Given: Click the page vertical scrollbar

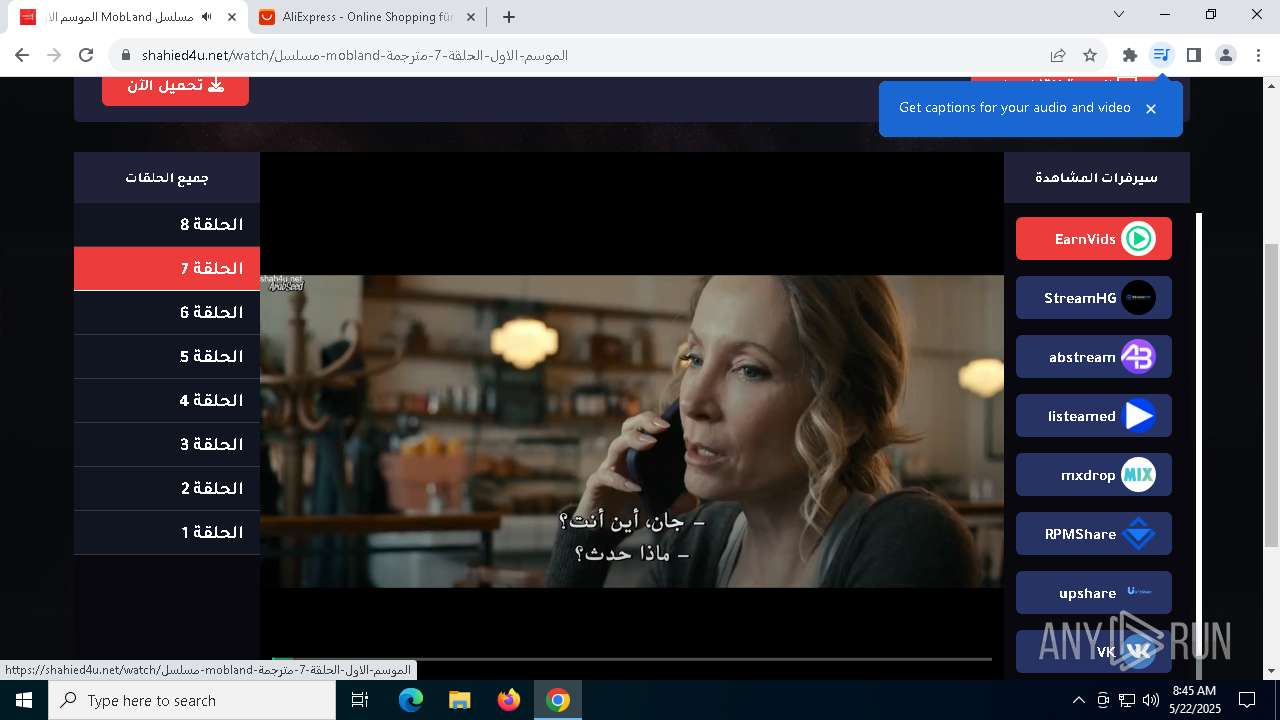Looking at the screenshot, I should 1272,395.
